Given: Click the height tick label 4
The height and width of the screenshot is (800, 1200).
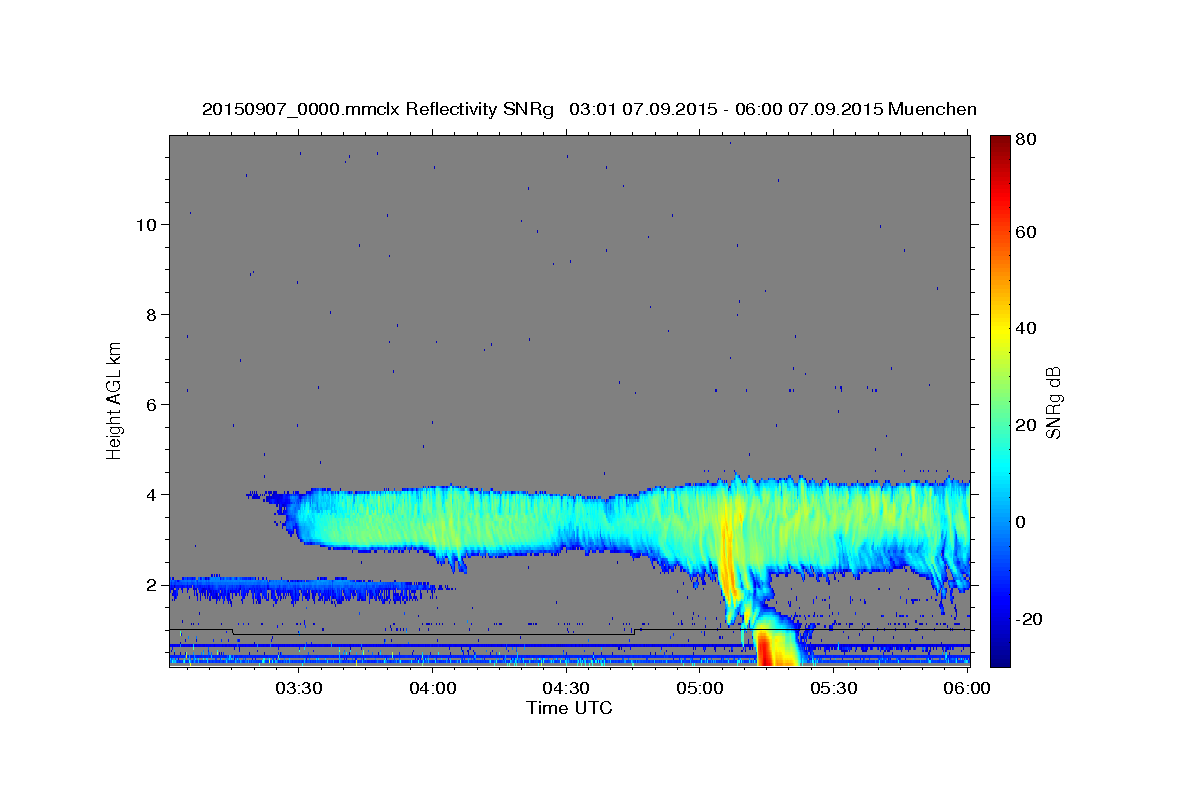Looking at the screenshot, I should (x=151, y=495).
